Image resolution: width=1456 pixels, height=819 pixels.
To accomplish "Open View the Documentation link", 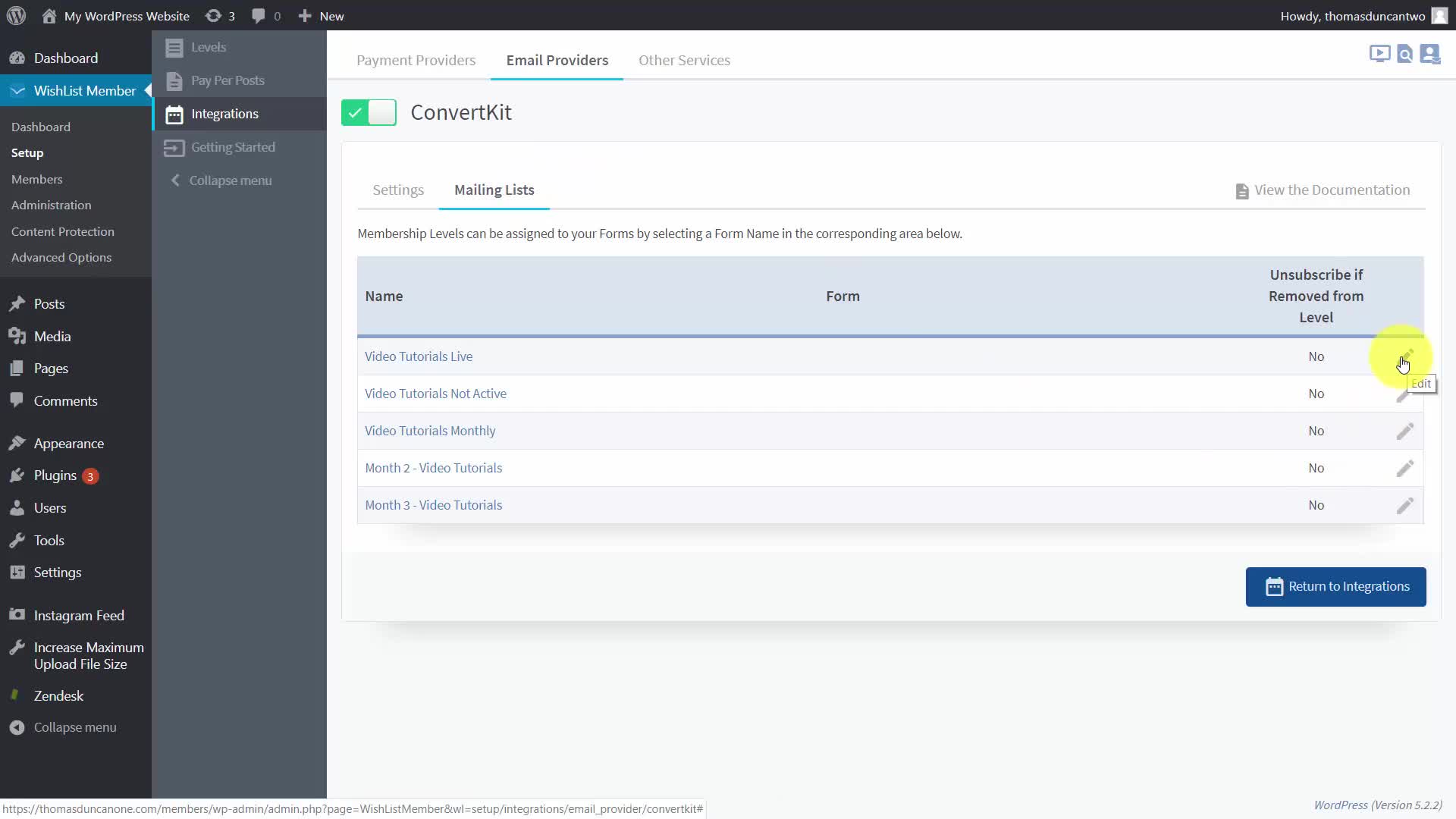I will [x=1323, y=190].
